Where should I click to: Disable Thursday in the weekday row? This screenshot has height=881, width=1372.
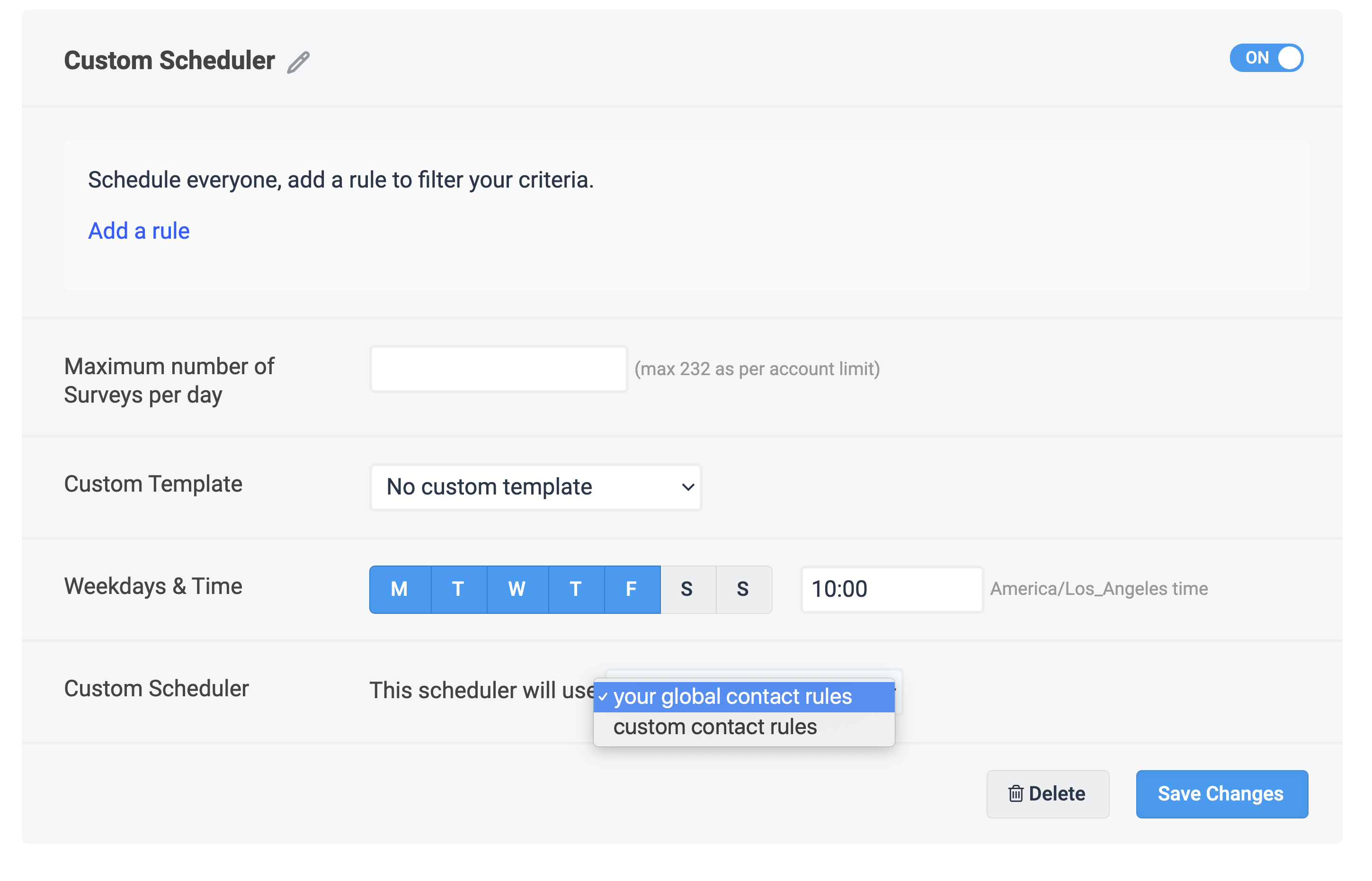(576, 589)
